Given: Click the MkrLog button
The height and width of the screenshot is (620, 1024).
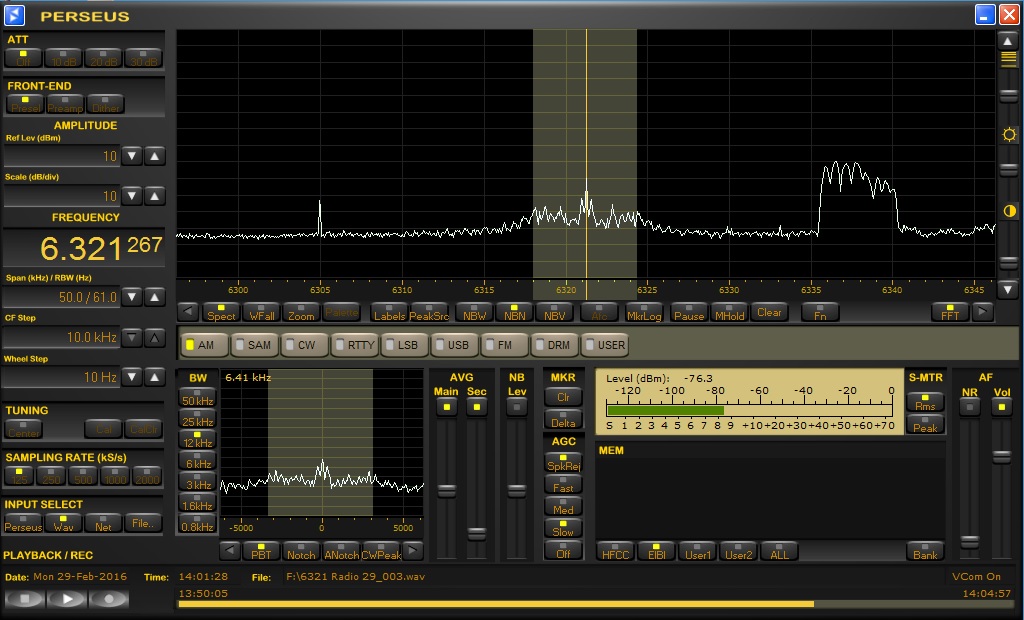Looking at the screenshot, I should point(644,312).
